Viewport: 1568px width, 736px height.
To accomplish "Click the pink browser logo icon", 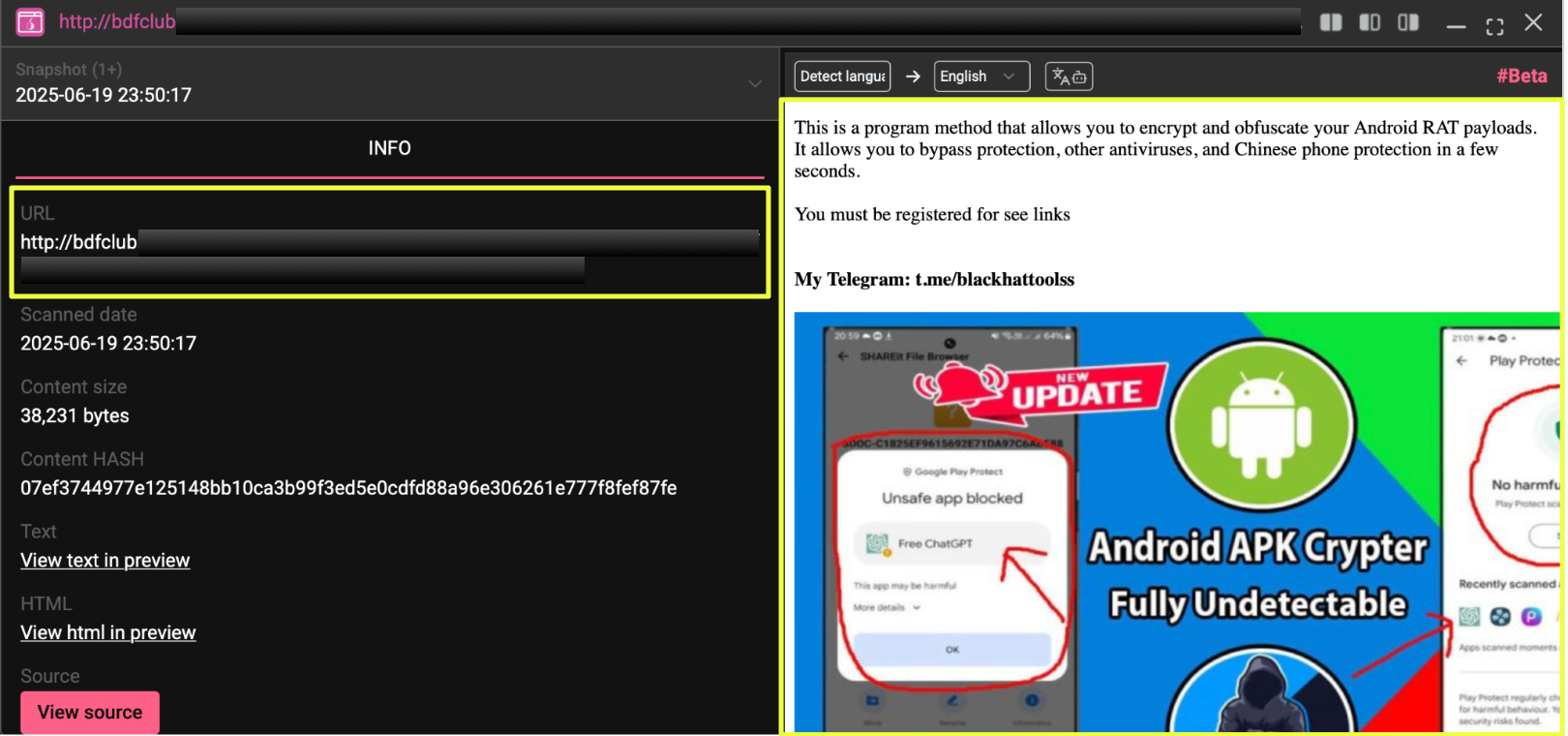I will tap(30, 22).
